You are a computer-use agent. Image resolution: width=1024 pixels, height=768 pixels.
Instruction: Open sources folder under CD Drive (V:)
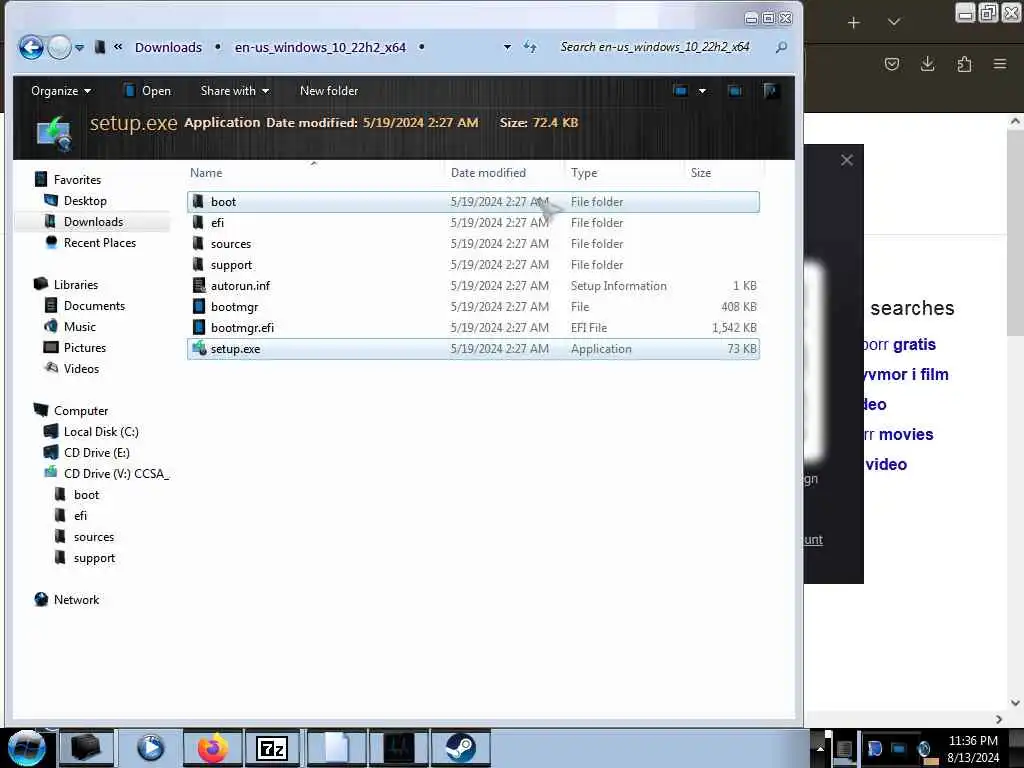pyautogui.click(x=94, y=537)
